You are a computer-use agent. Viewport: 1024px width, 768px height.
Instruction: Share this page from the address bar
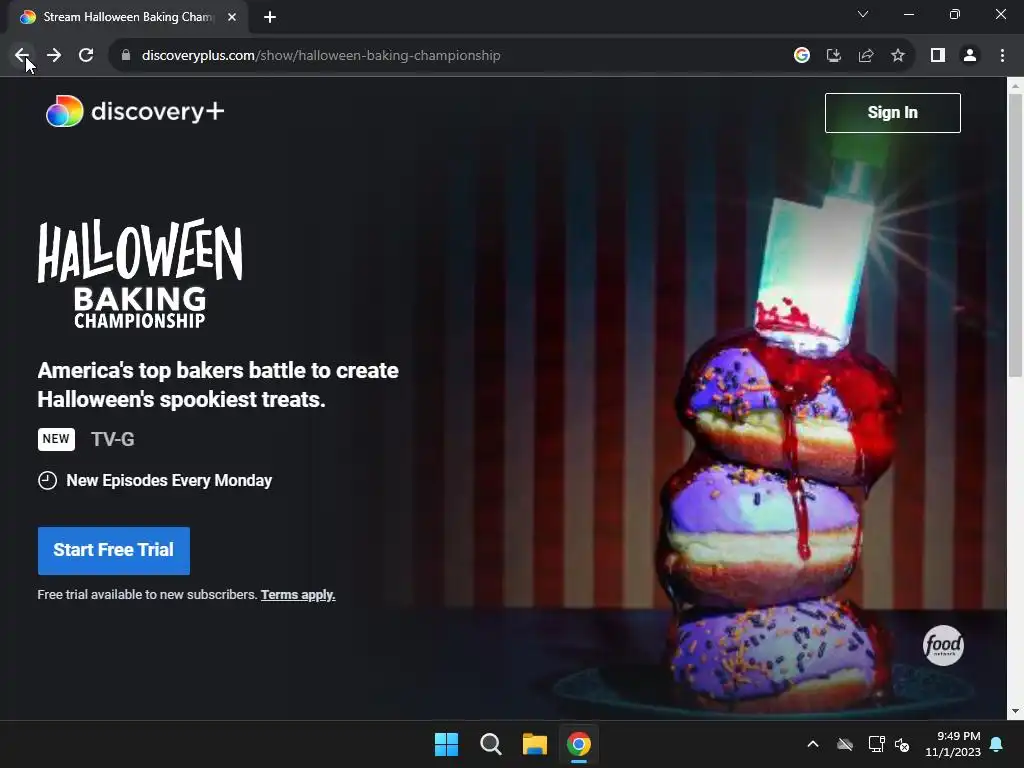[x=866, y=56]
